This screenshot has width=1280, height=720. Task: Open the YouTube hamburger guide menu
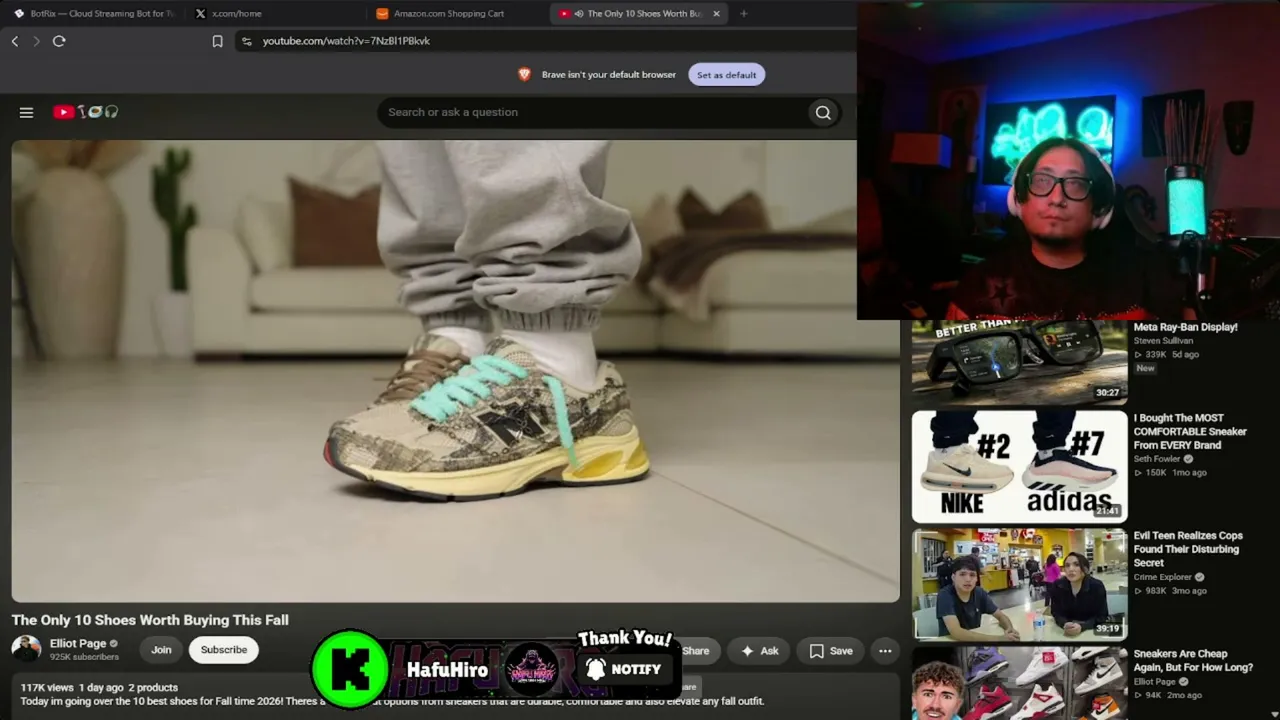click(27, 112)
